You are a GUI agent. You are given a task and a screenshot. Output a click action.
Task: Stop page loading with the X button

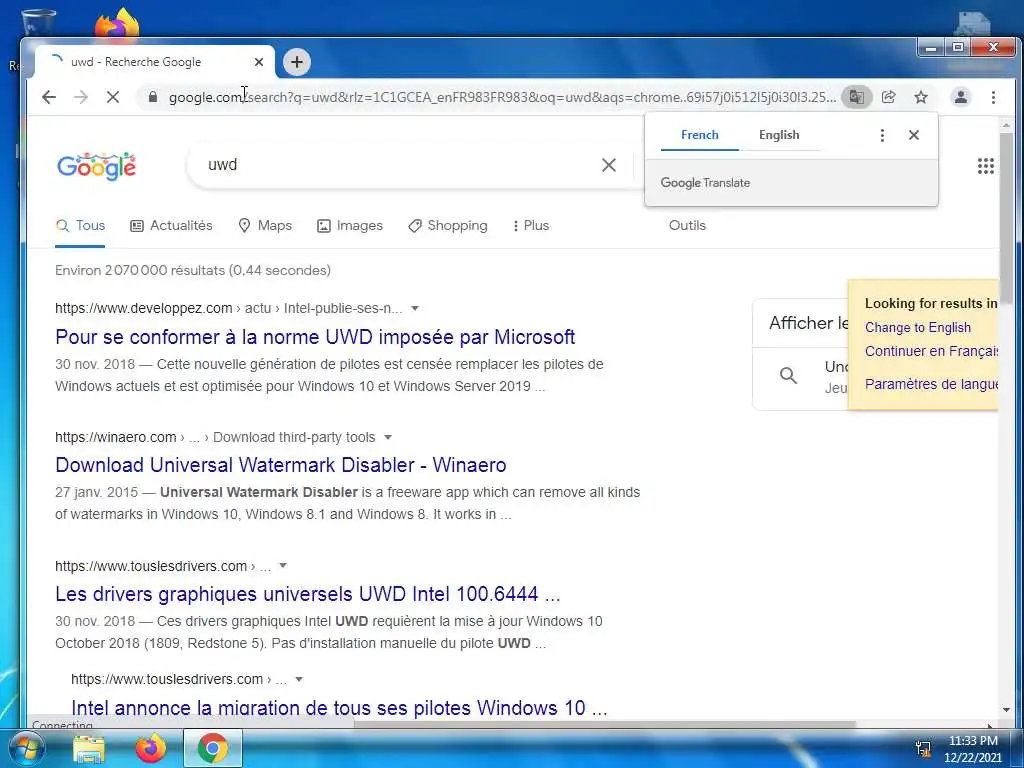(x=113, y=97)
